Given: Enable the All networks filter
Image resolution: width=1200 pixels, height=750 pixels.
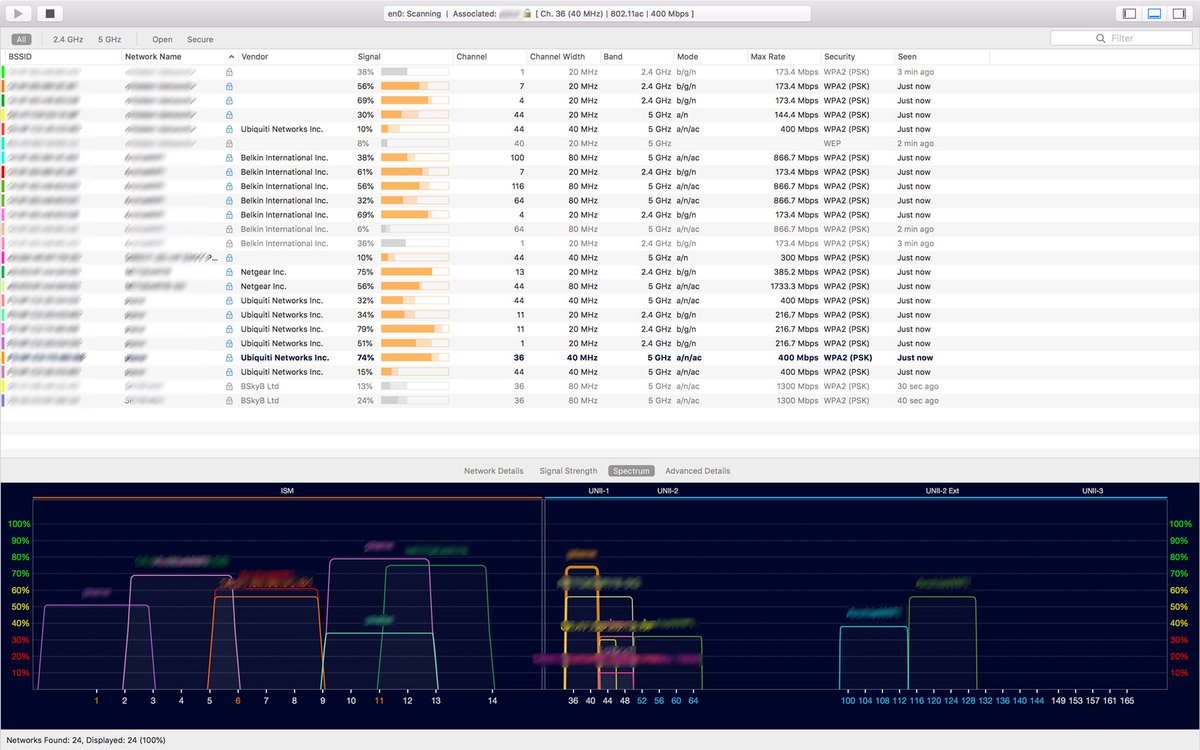Looking at the screenshot, I should (x=21, y=39).
